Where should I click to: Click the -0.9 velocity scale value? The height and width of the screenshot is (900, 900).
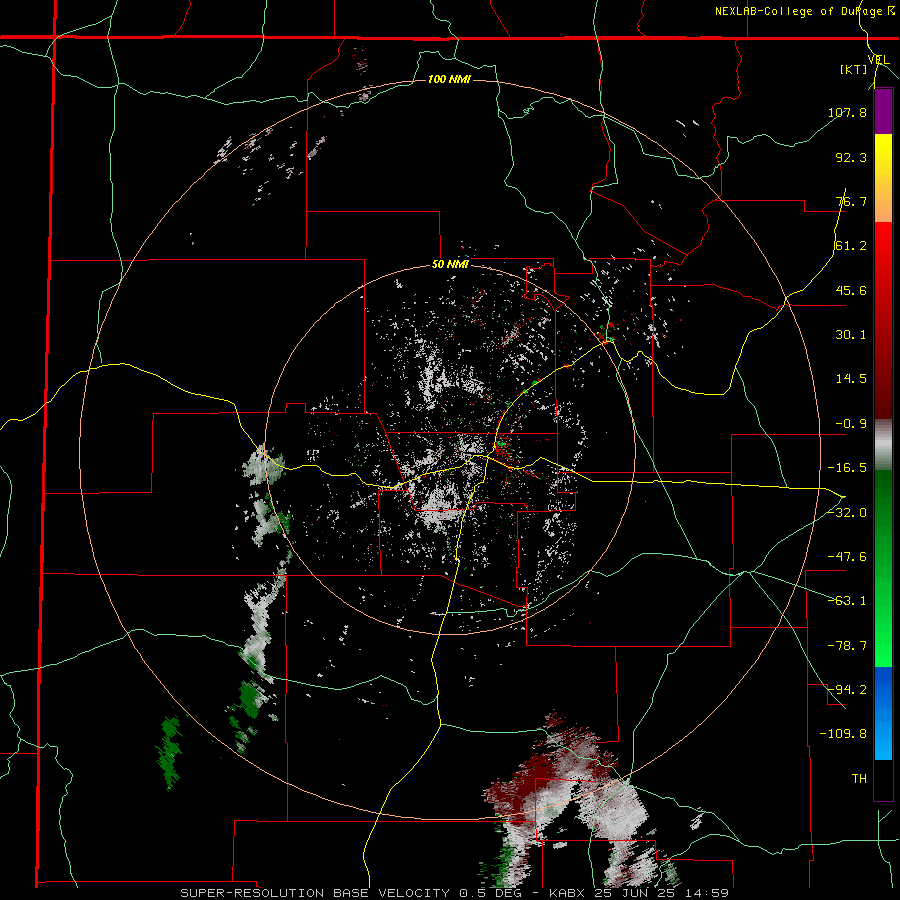pos(851,424)
